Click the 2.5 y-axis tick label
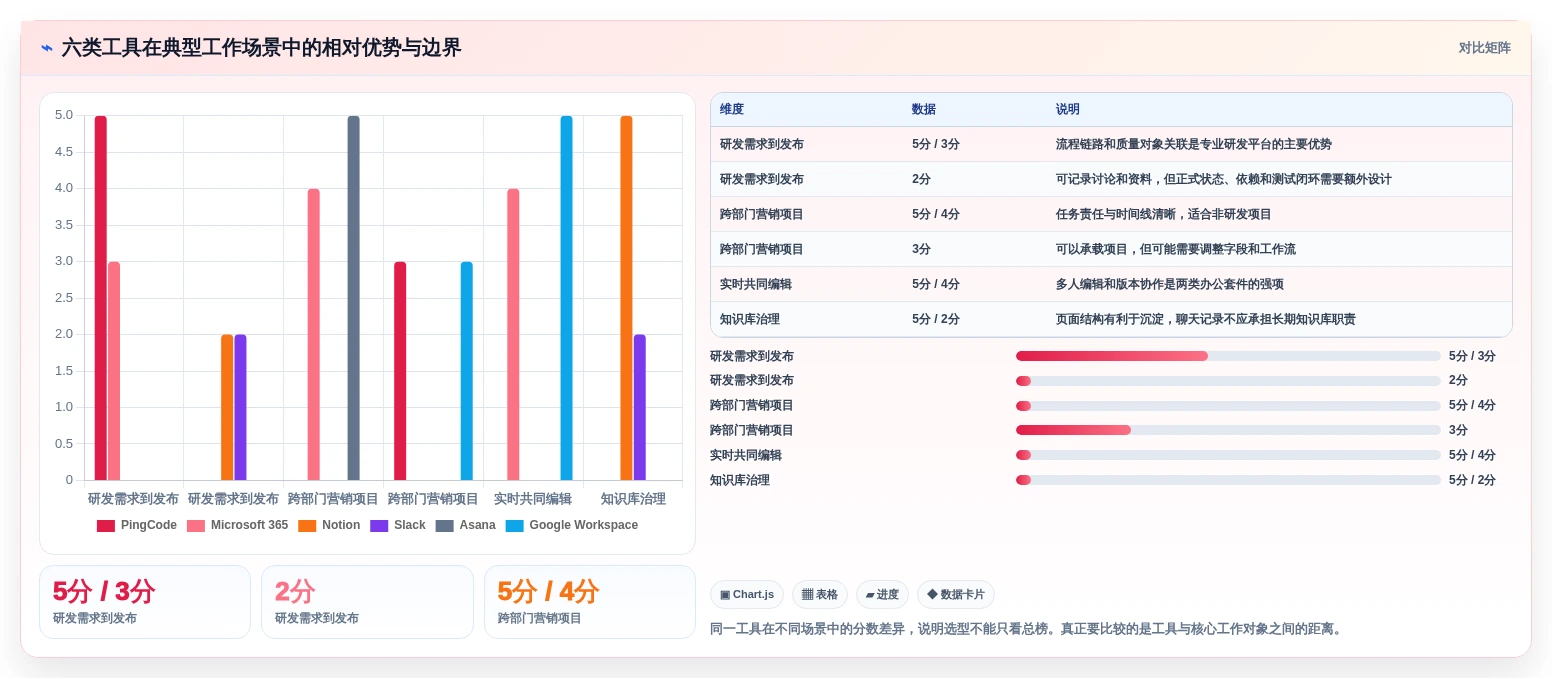 (x=64, y=298)
